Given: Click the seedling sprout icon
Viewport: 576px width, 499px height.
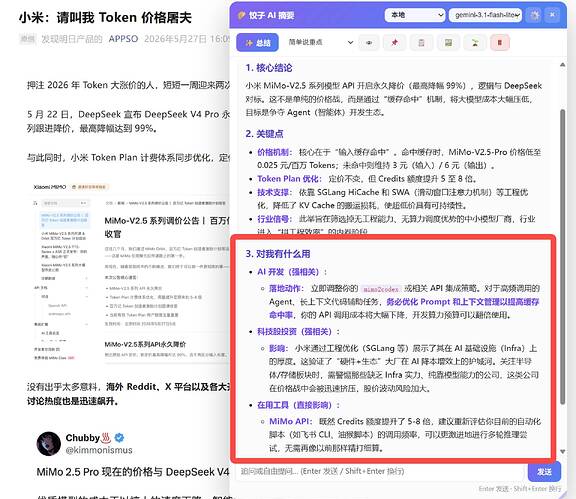Looking at the screenshot, I should click(475, 43).
